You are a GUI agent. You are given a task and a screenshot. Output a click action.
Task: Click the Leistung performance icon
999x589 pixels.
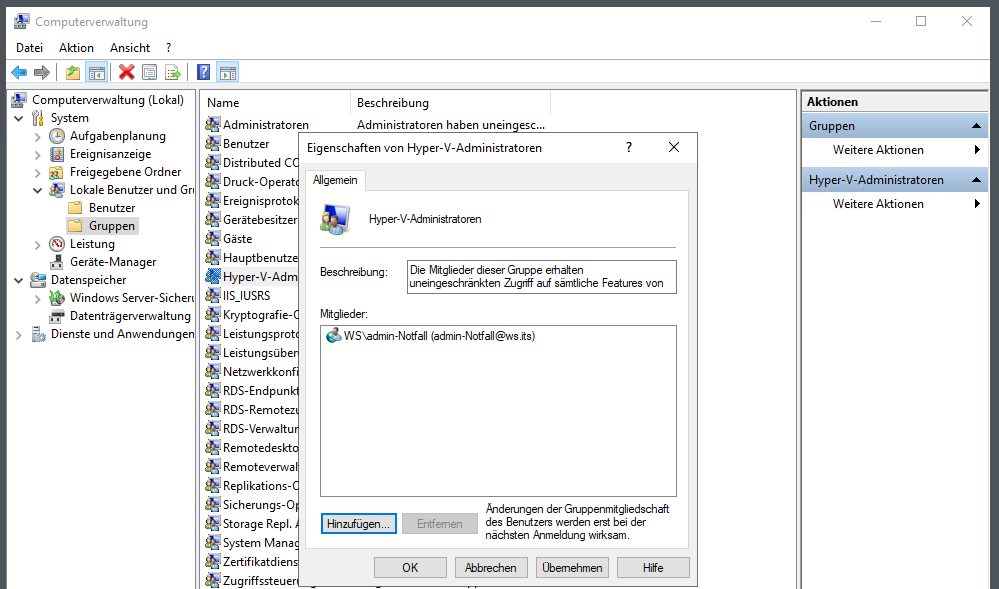57,244
